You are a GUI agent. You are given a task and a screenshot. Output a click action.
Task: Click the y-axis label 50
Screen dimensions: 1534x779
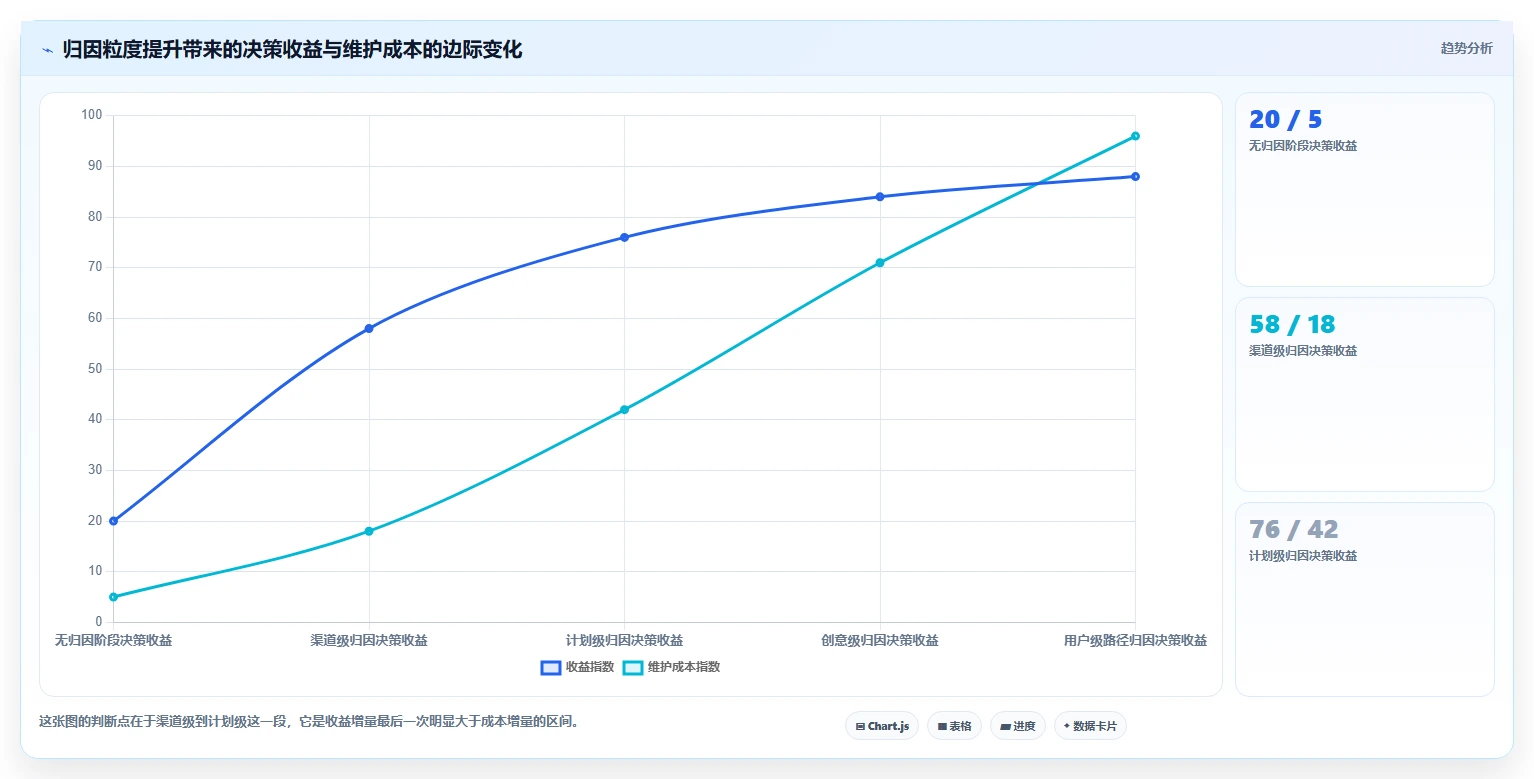click(x=96, y=369)
